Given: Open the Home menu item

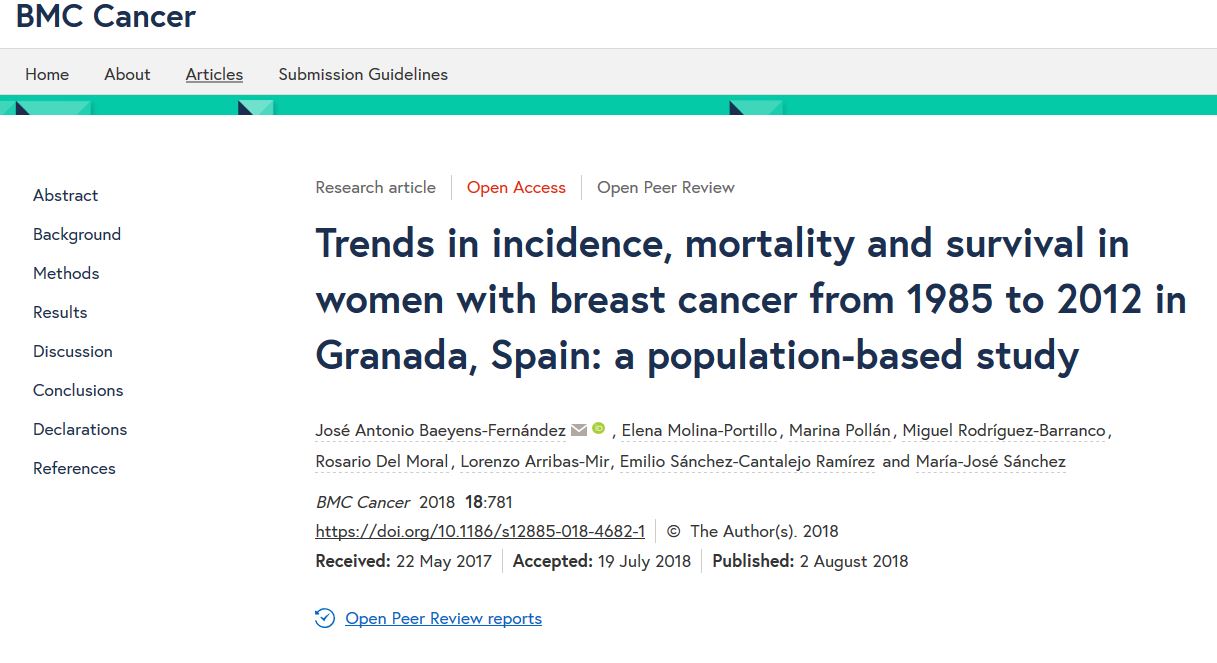Looking at the screenshot, I should [x=47, y=74].
